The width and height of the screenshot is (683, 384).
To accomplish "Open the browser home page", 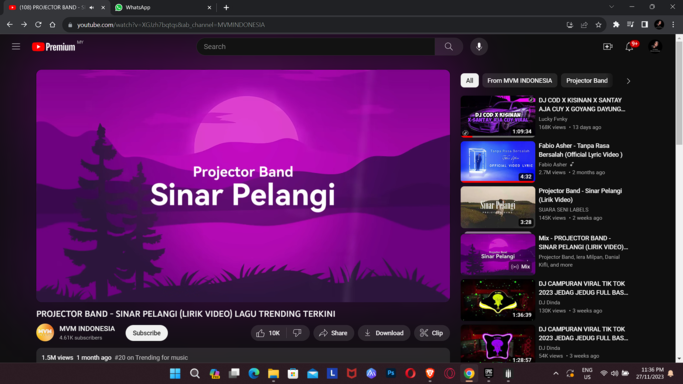I will [x=52, y=25].
